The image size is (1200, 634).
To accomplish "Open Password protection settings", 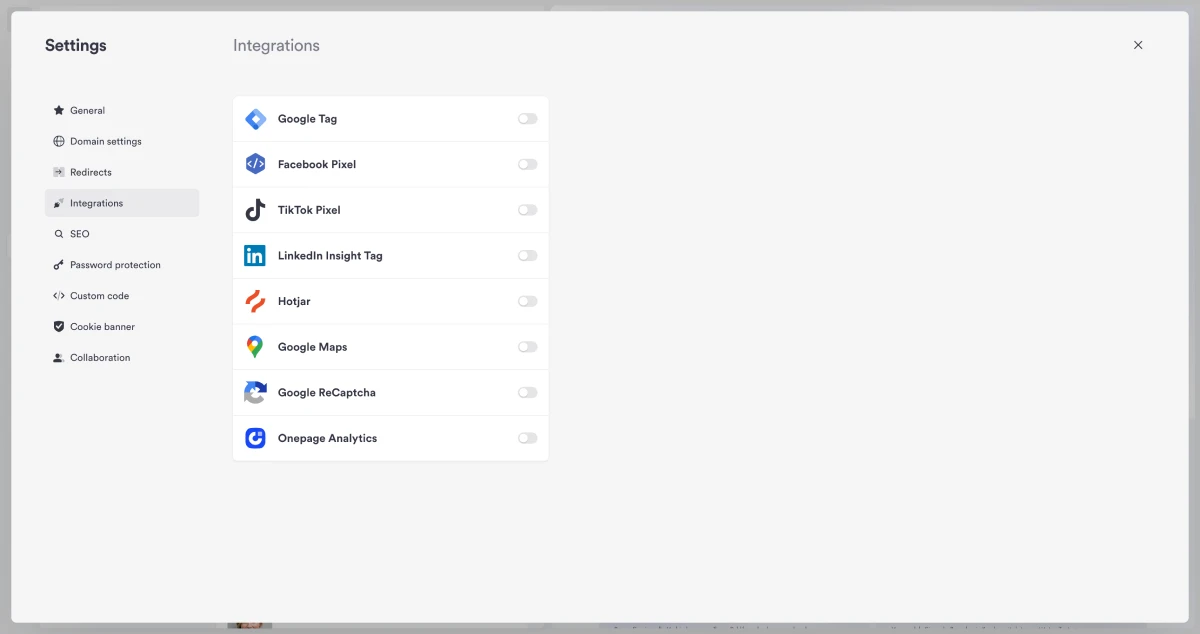I will point(122,265).
